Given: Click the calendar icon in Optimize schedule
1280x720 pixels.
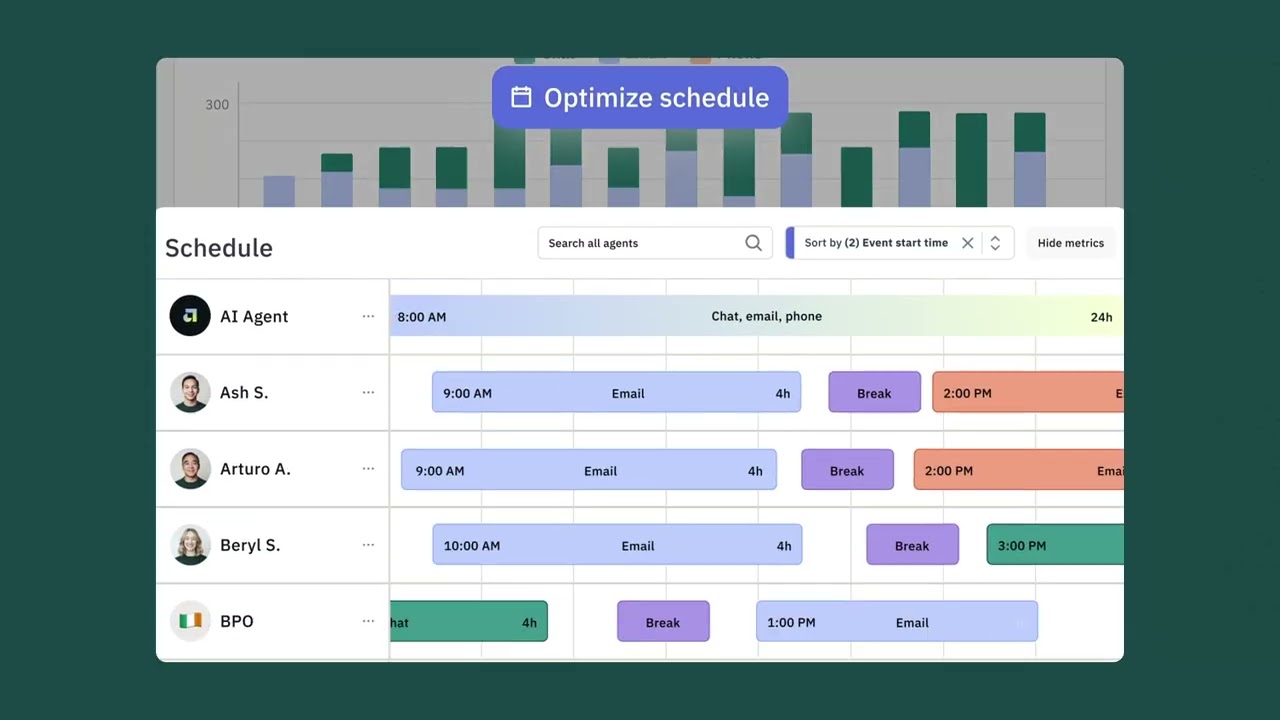Looking at the screenshot, I should pos(521,97).
